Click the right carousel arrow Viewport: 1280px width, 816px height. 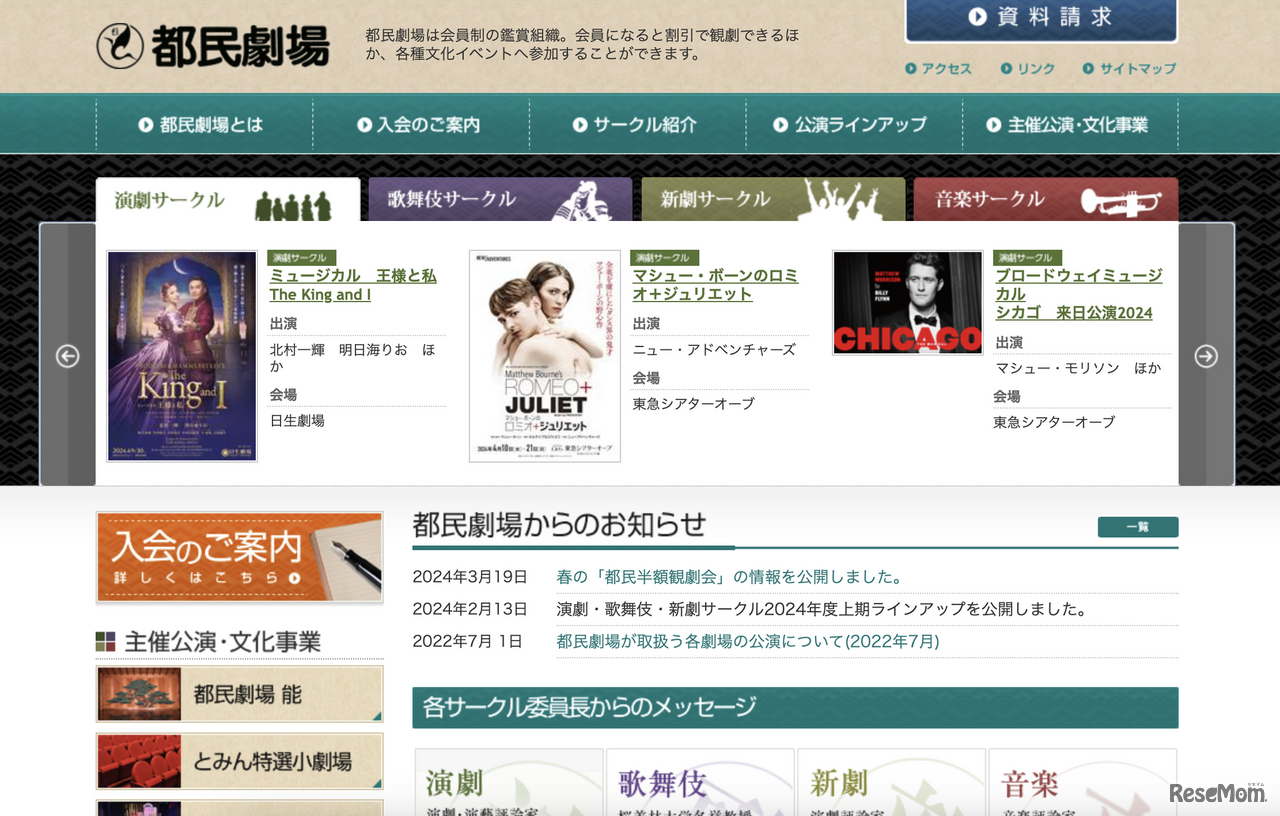click(x=1207, y=356)
